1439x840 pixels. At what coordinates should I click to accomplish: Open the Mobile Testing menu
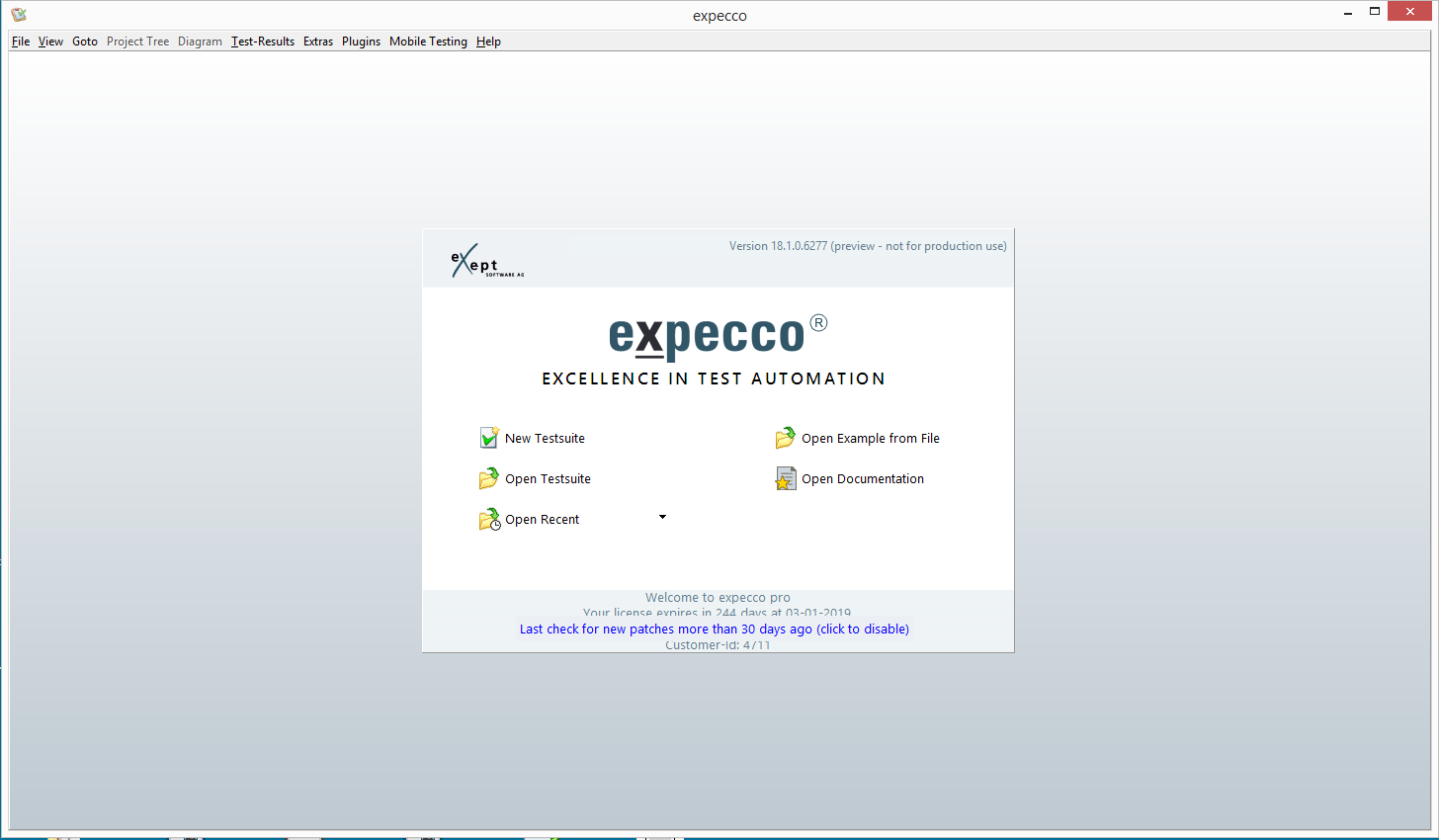428,42
